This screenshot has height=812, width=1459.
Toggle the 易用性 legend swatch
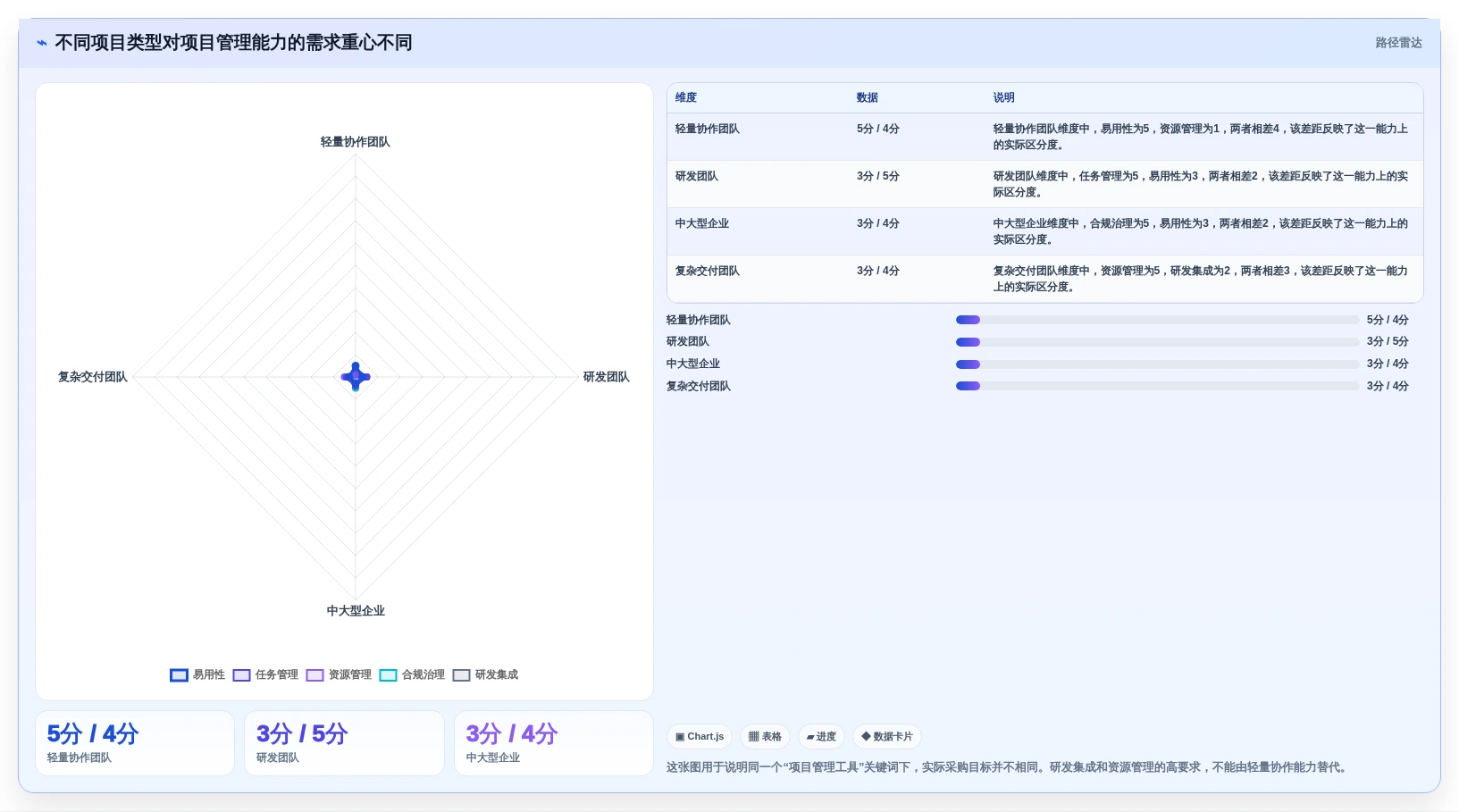(179, 675)
